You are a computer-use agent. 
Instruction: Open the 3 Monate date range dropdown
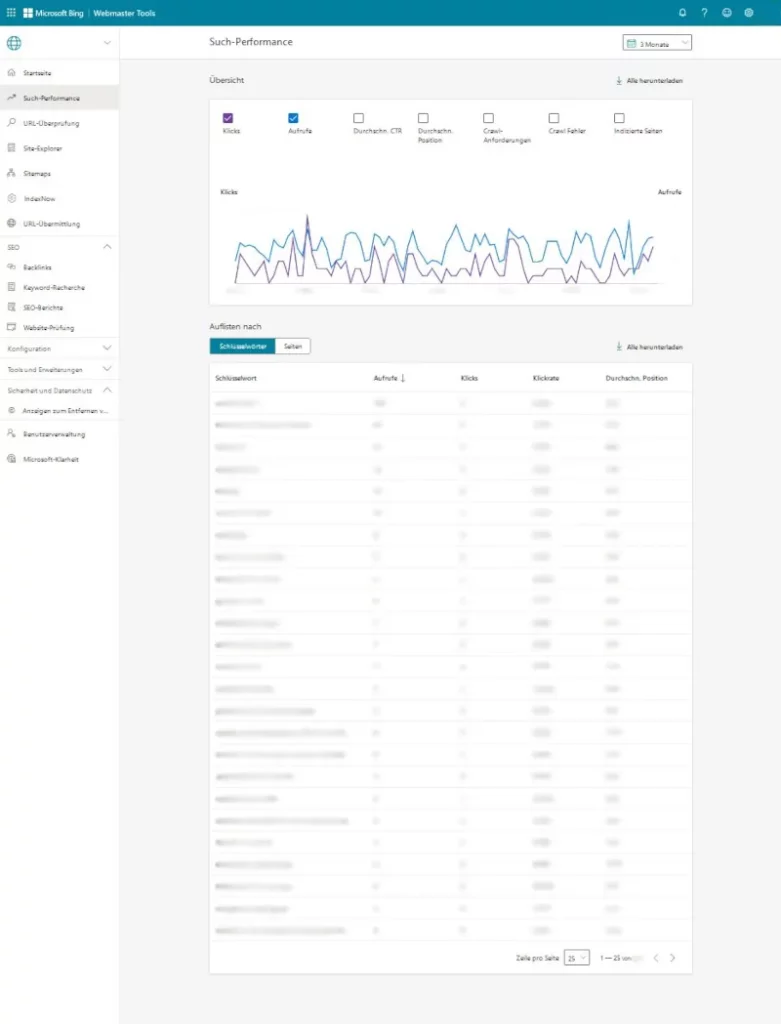pyautogui.click(x=657, y=43)
